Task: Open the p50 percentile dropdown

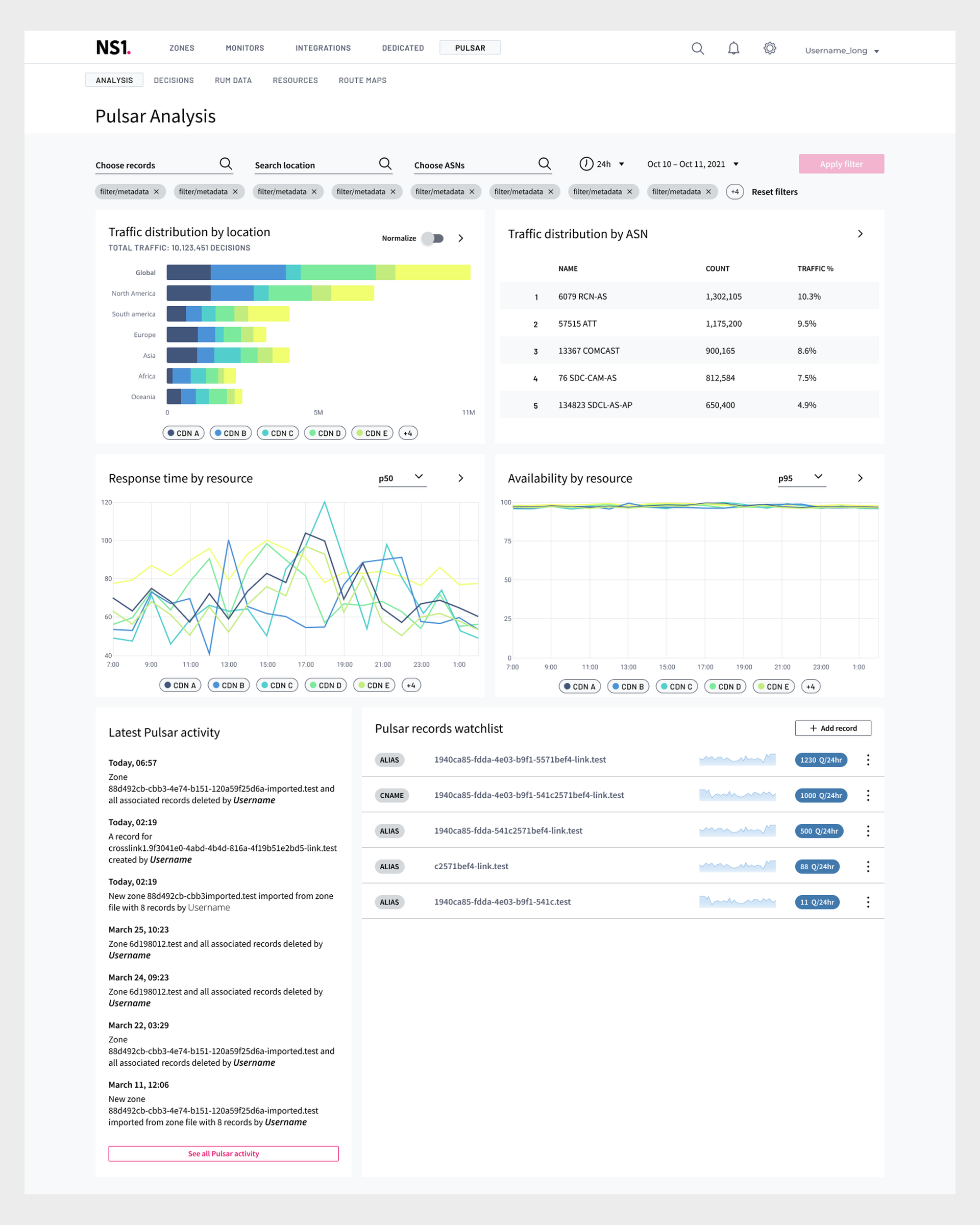Action: tap(402, 478)
